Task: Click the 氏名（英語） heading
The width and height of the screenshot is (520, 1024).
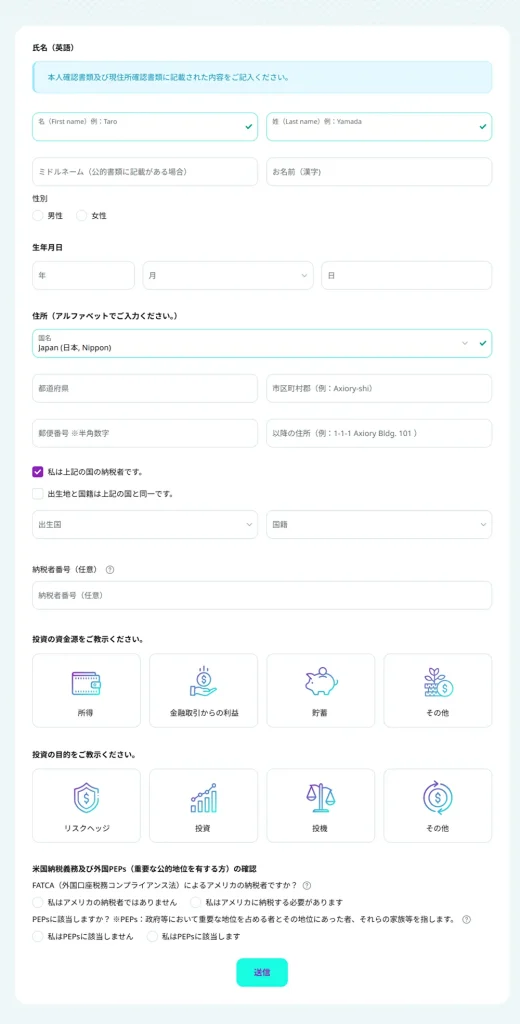Action: point(53,48)
